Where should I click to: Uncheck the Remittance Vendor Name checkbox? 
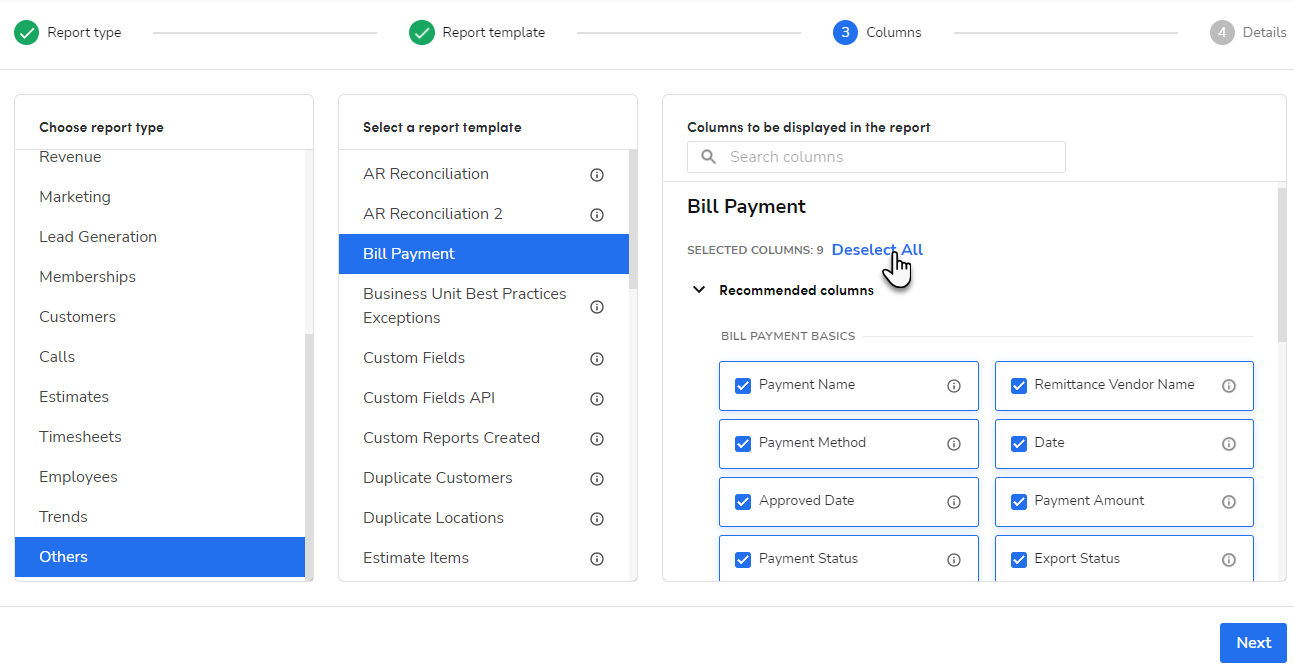pos(1019,386)
